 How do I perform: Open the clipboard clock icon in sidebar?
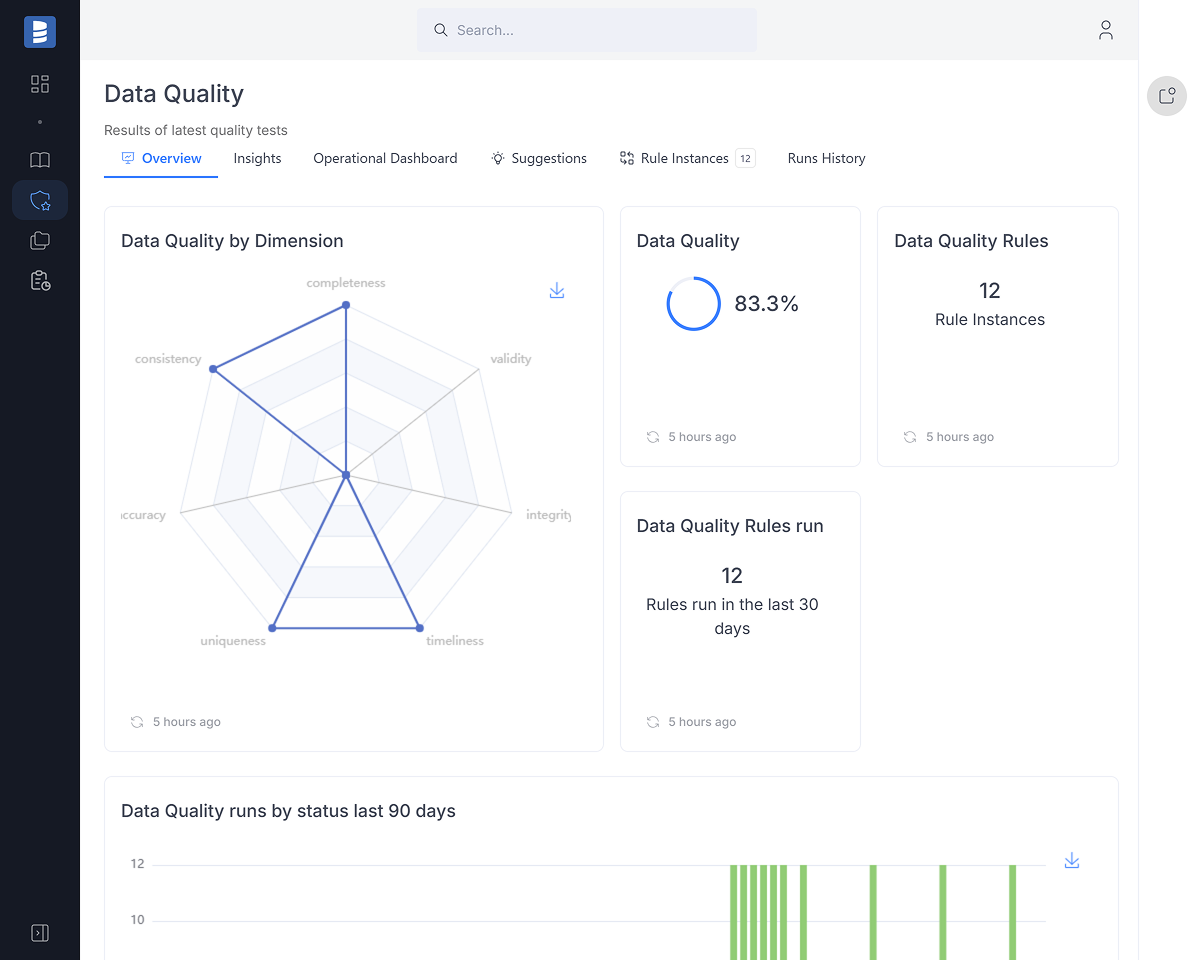[40, 281]
